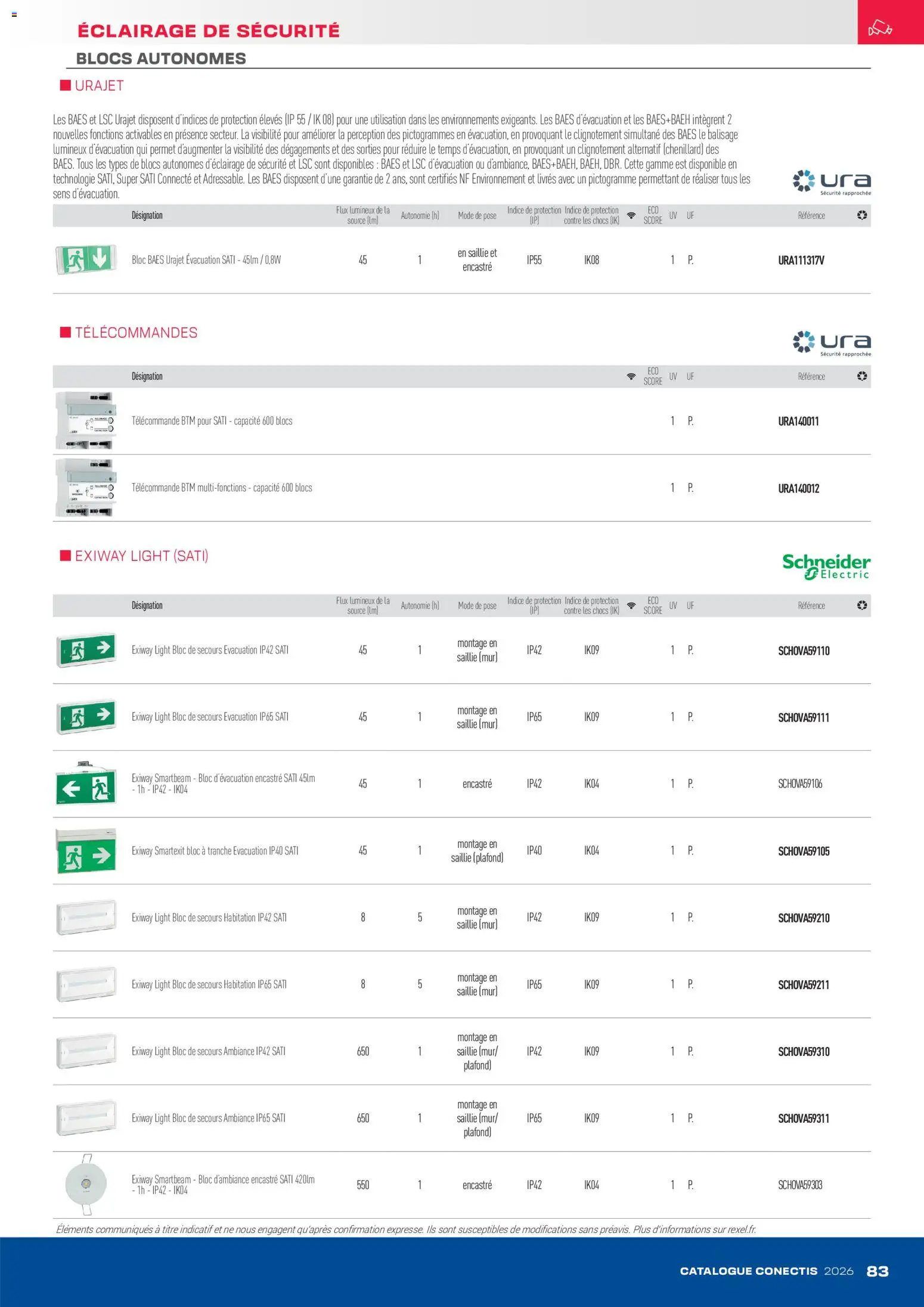Screen dimensions: 924x1307
Task: Click the round icon after Référence in the Exiway header
Action: (x=862, y=605)
